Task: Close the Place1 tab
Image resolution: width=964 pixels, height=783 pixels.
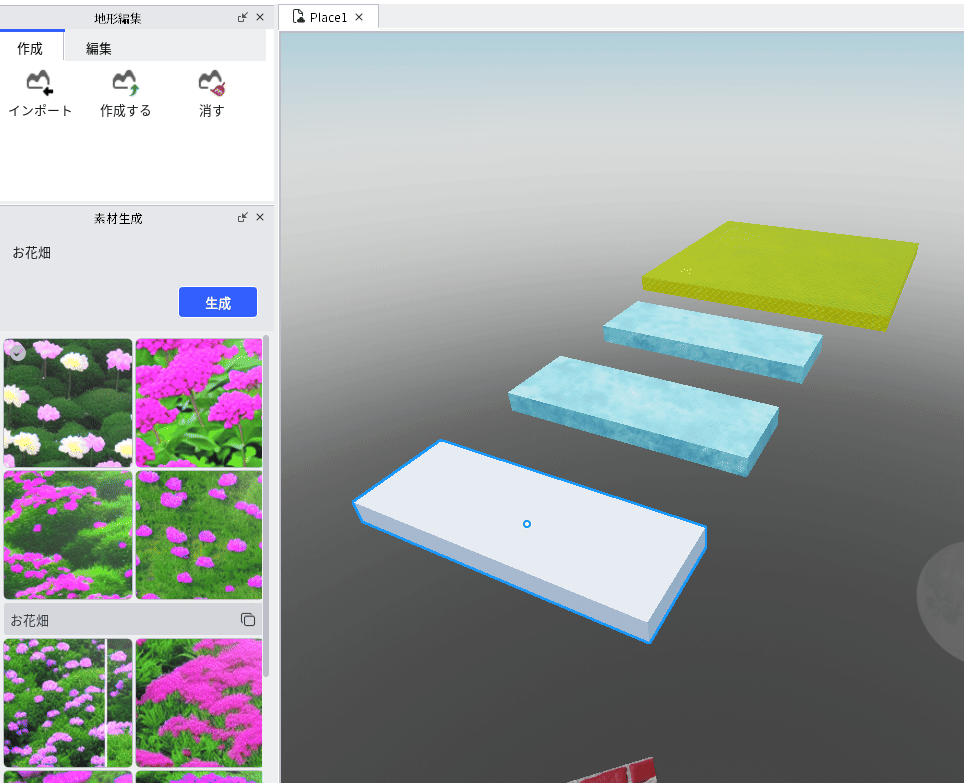Action: tap(359, 17)
